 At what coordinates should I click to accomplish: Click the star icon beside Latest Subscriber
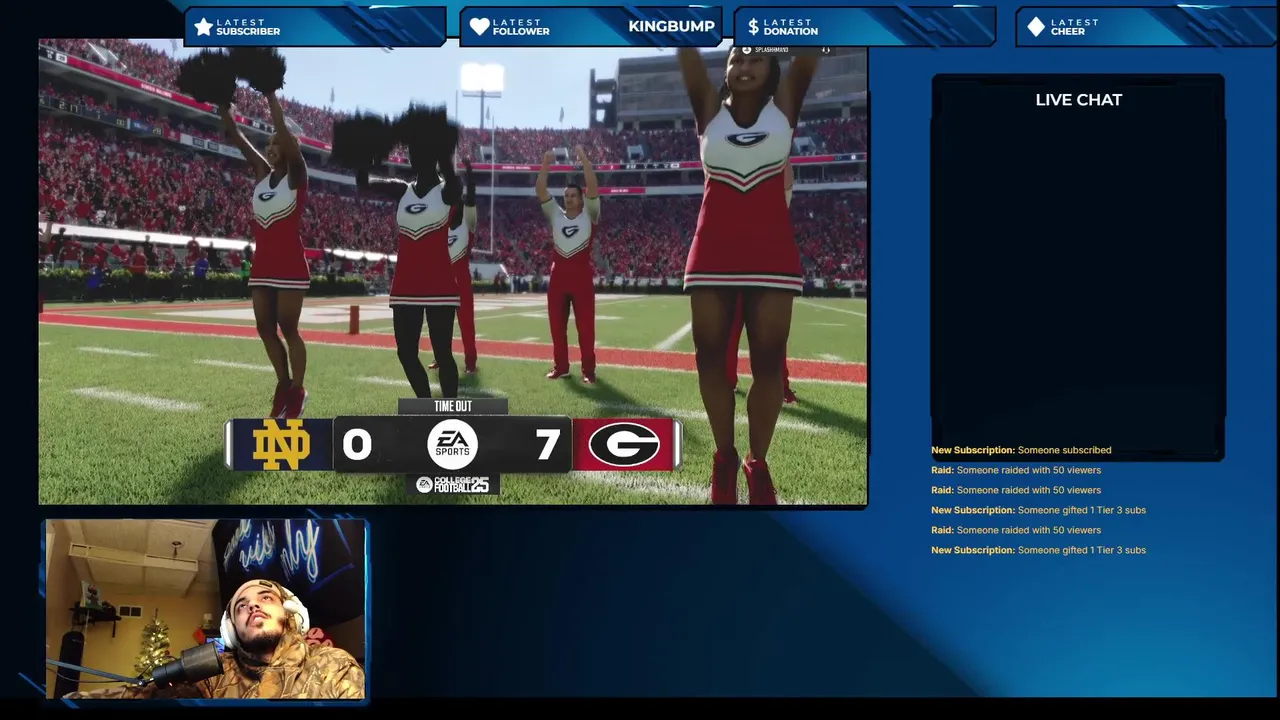click(x=203, y=27)
